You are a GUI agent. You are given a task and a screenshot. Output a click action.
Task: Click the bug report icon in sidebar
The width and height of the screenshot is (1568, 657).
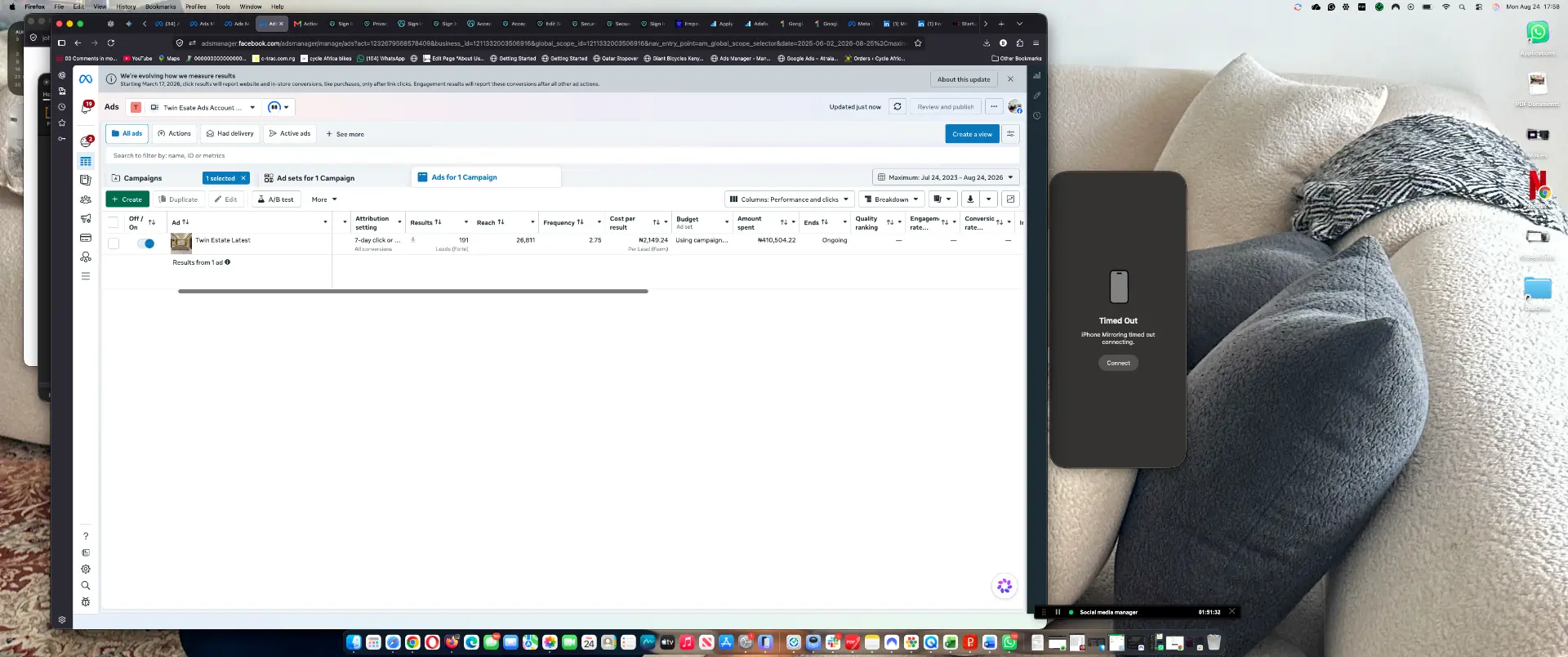(86, 602)
